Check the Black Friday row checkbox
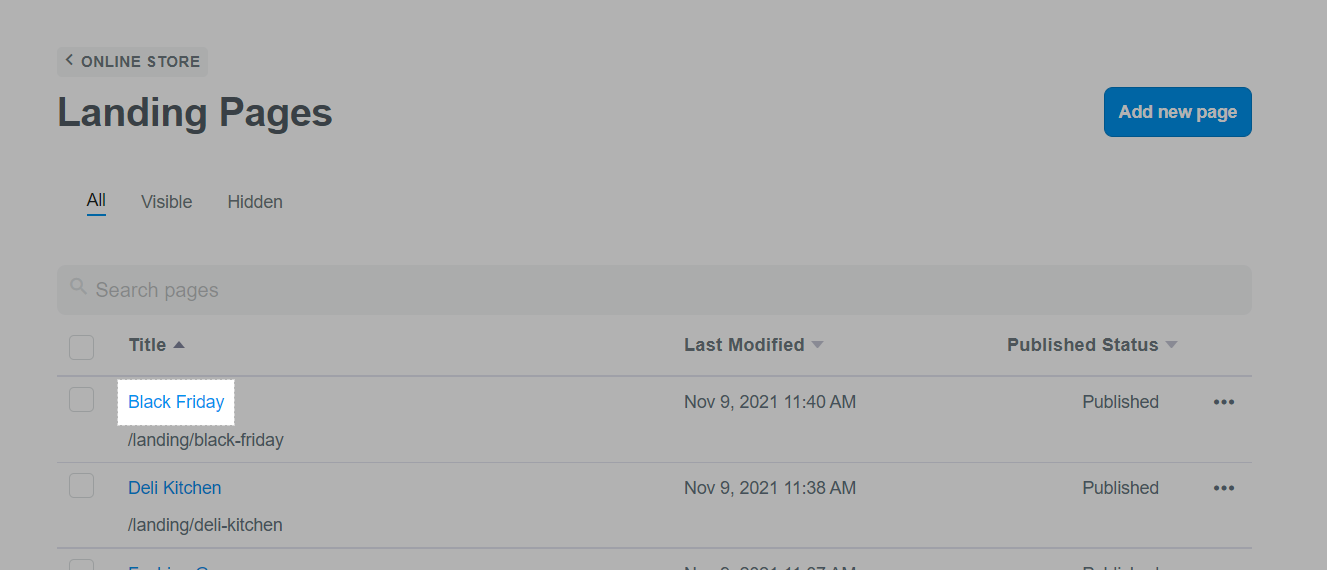Viewport: 1327px width, 570px height. click(81, 400)
